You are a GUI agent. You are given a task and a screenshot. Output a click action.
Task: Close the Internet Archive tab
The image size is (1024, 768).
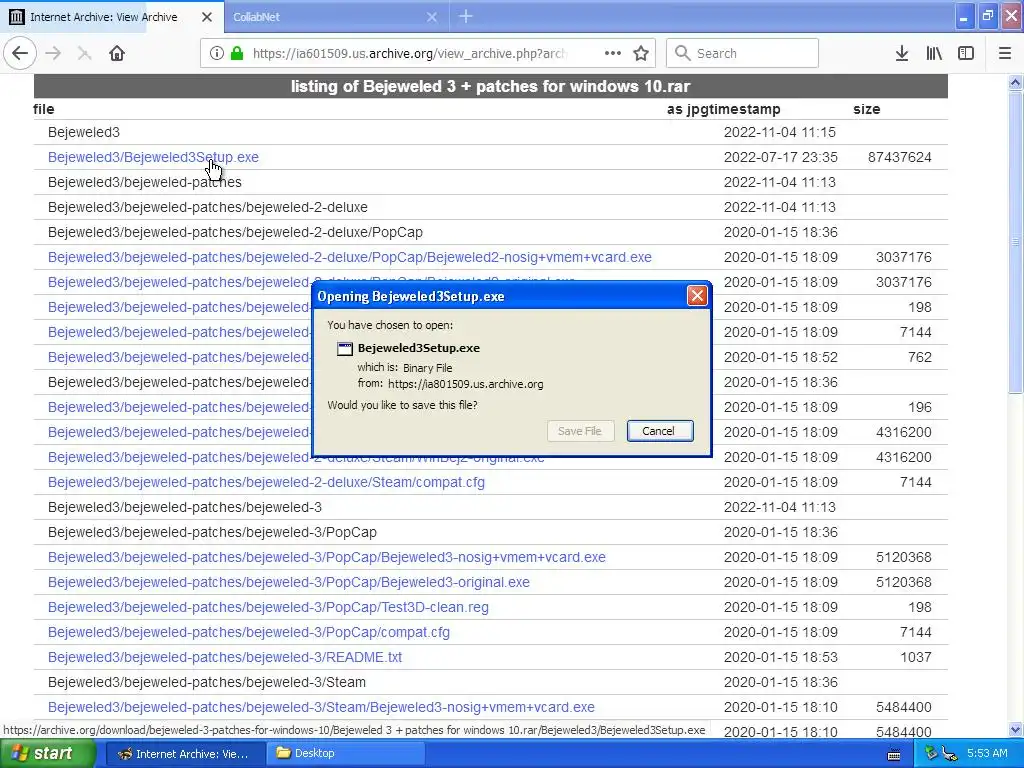[x=207, y=17]
